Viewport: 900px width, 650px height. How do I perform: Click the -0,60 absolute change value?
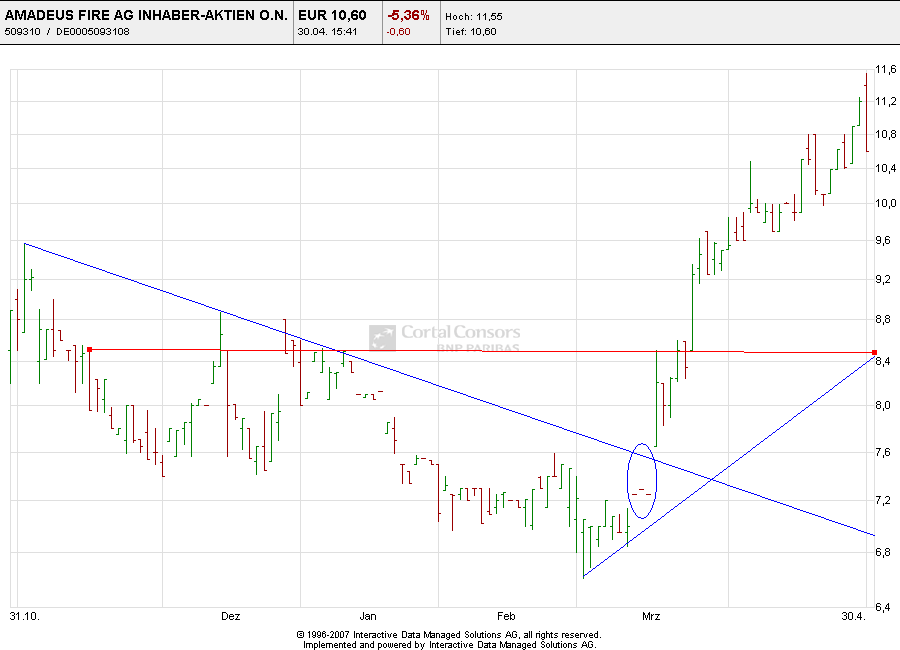tap(400, 31)
